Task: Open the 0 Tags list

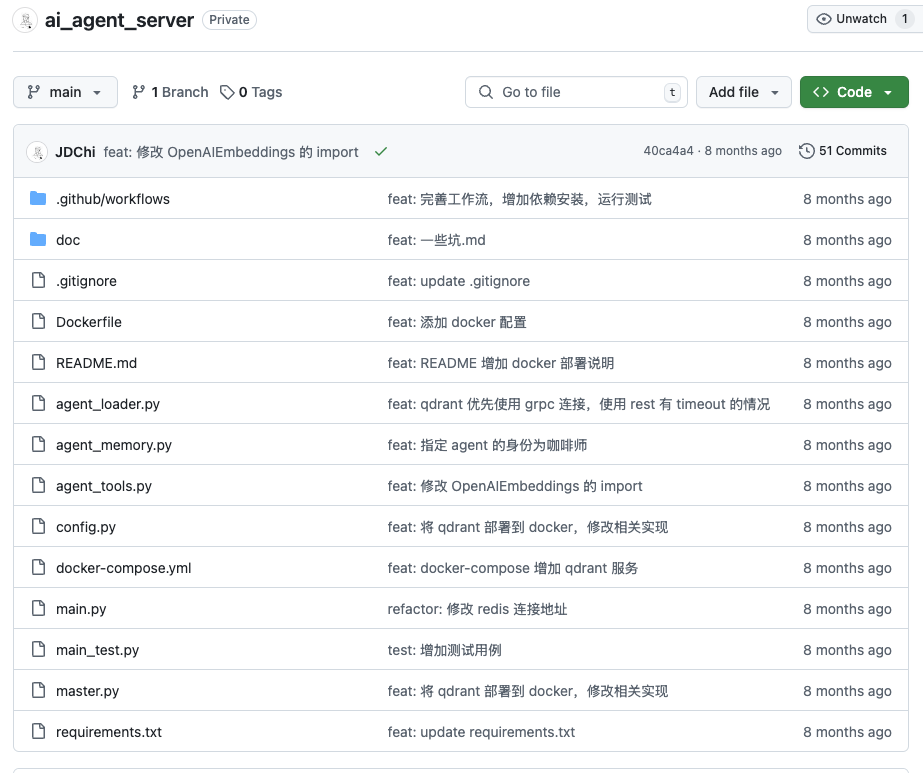Action: click(x=251, y=92)
